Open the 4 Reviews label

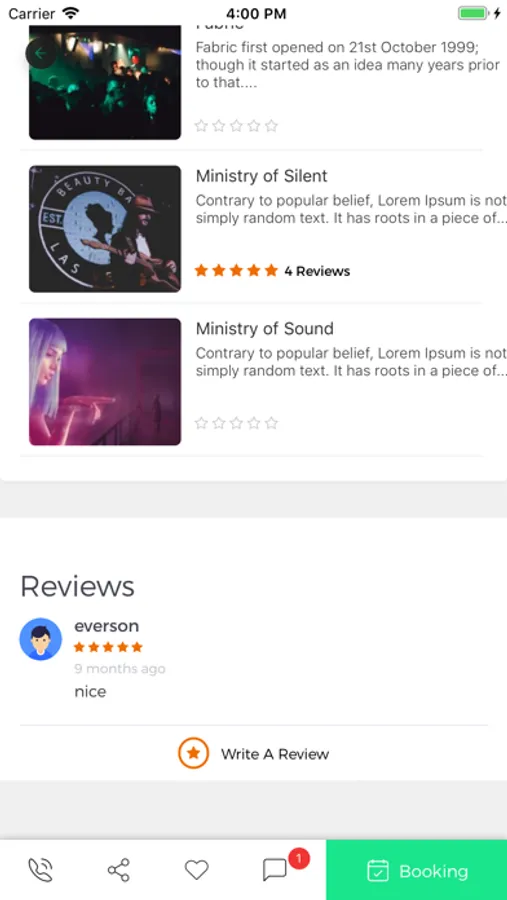point(317,271)
